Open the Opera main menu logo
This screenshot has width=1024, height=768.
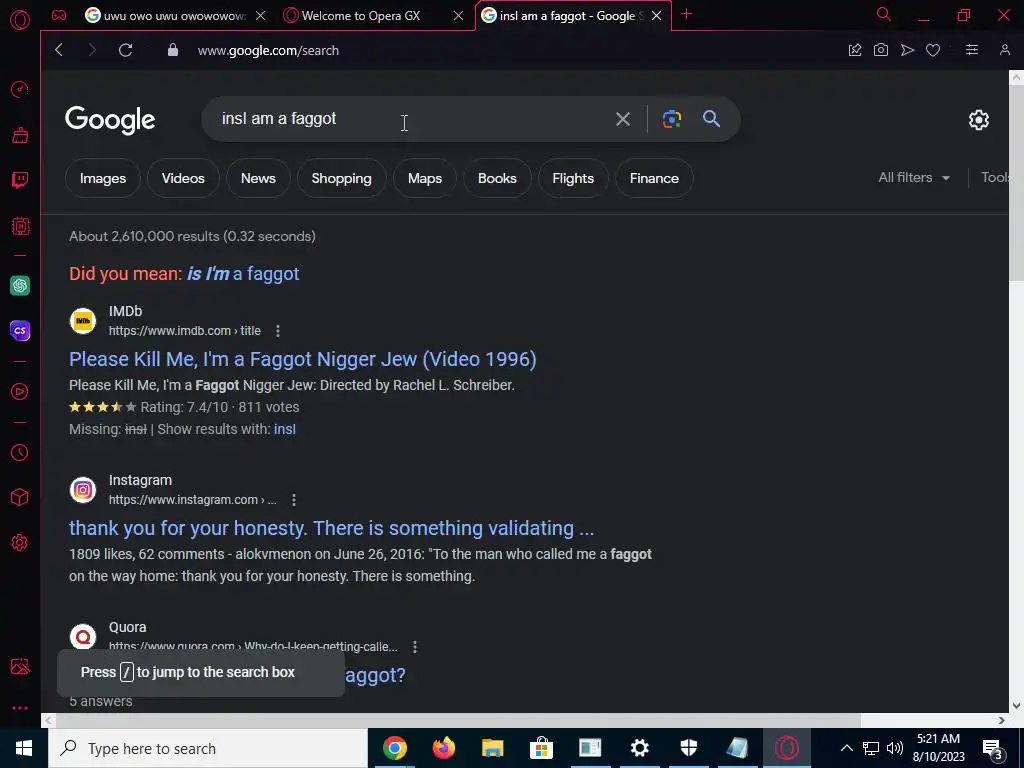20,20
